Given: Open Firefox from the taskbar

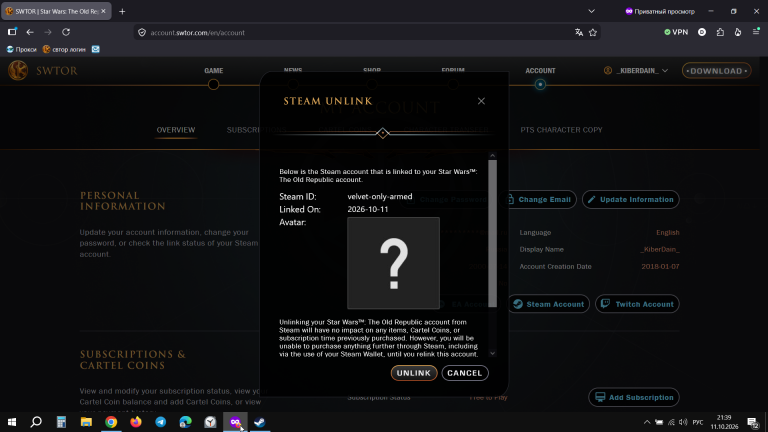Looking at the screenshot, I should click(136, 422).
